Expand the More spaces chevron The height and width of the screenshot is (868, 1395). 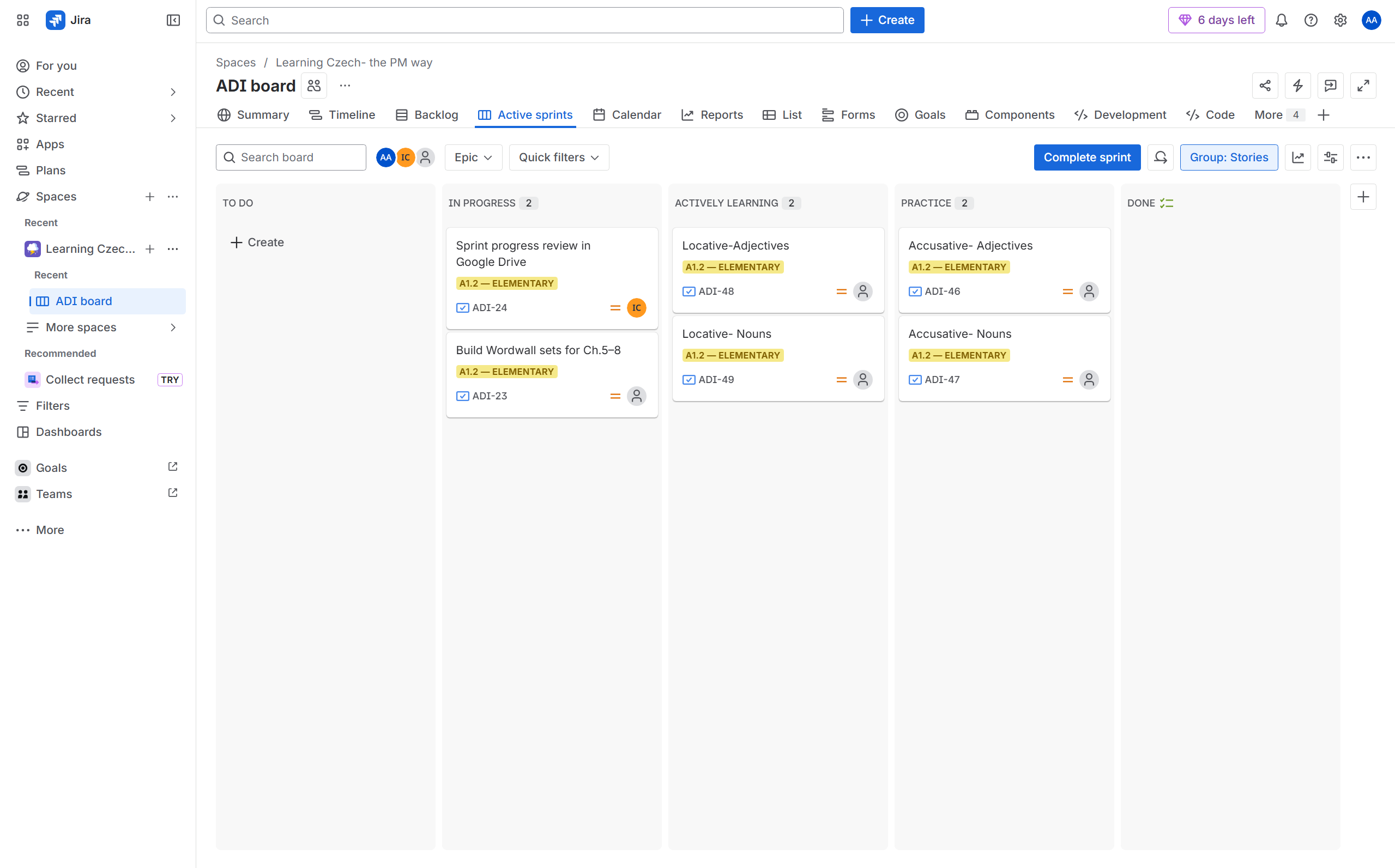point(173,327)
